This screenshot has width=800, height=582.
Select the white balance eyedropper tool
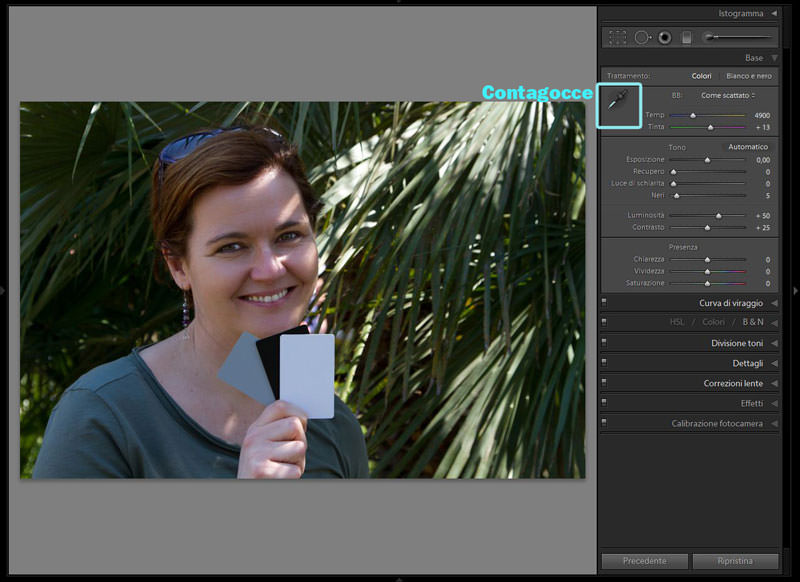(x=619, y=105)
